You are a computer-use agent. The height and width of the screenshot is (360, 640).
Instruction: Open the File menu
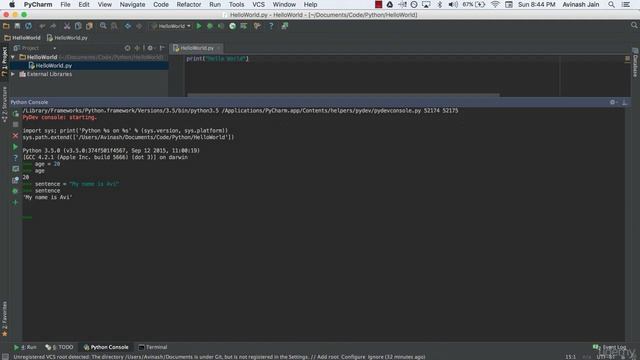point(65,4)
